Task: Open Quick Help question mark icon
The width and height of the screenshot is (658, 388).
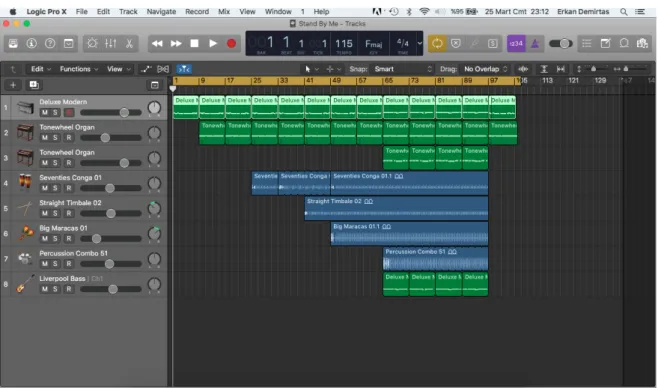Action: [x=50, y=43]
